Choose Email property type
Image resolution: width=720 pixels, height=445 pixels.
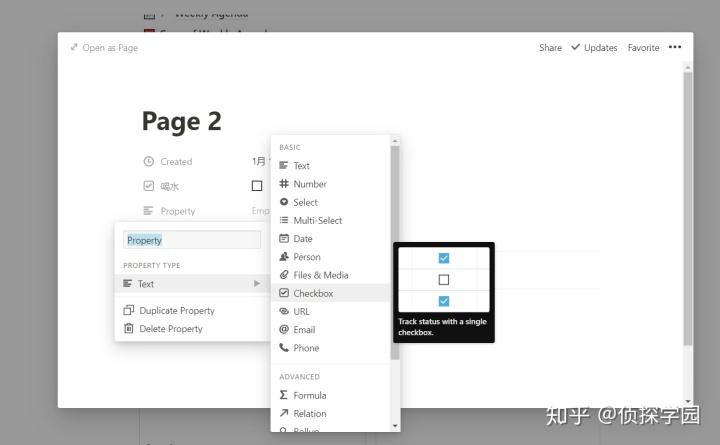tap(331, 329)
